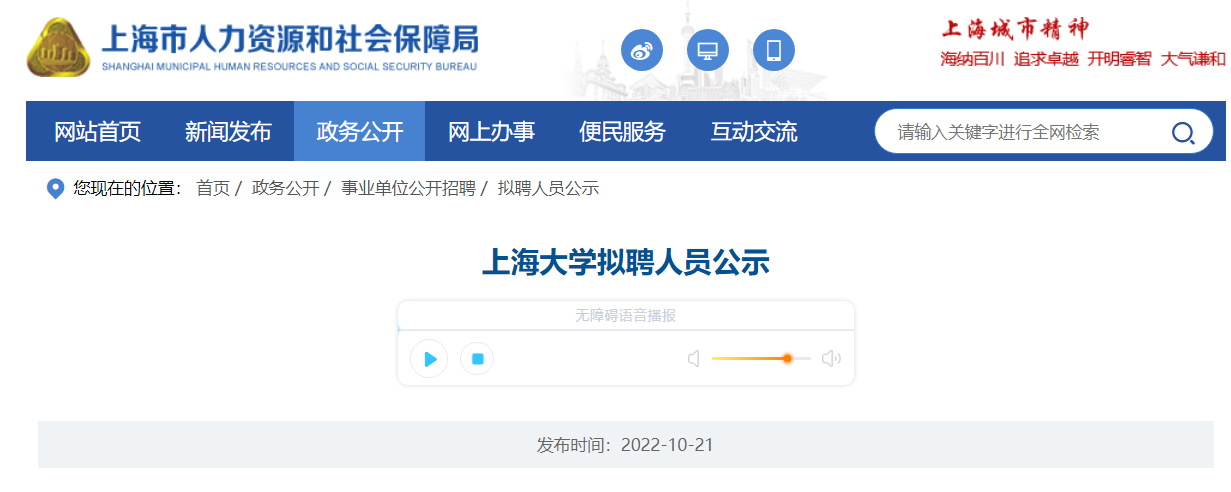Click the low volume speaker icon
Screen dimensions: 1231x492
(x=694, y=358)
